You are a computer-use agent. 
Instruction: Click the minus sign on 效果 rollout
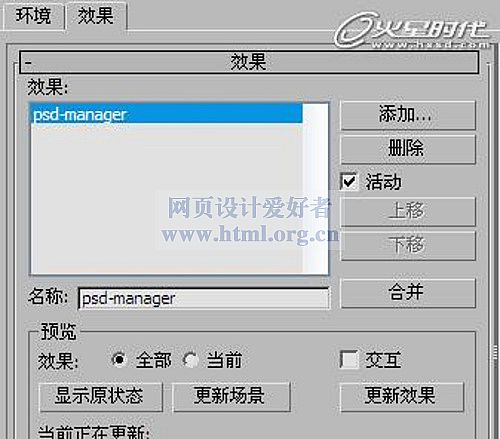tap(28, 62)
